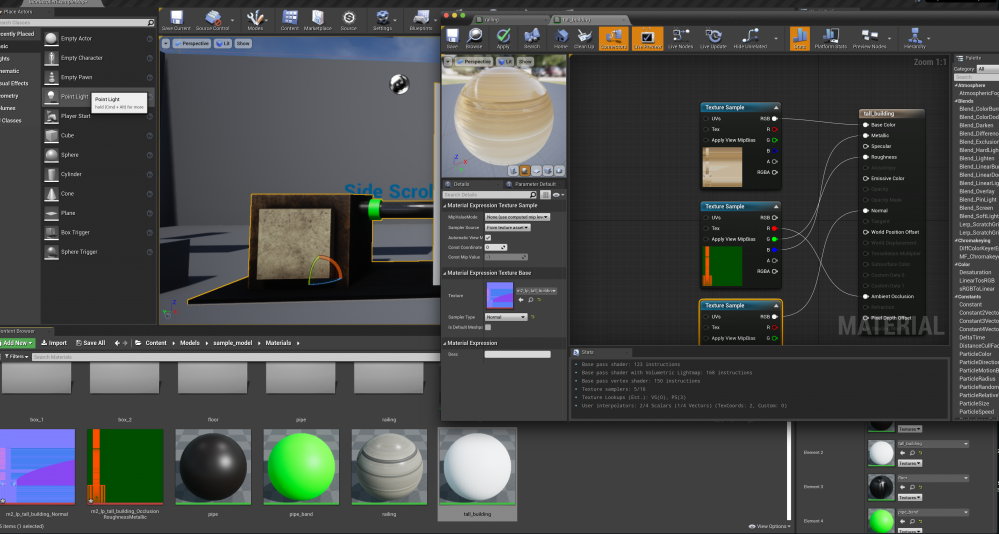999x534 pixels.
Task: Collapse Material Expression Texture Sample section
Action: click(445, 206)
